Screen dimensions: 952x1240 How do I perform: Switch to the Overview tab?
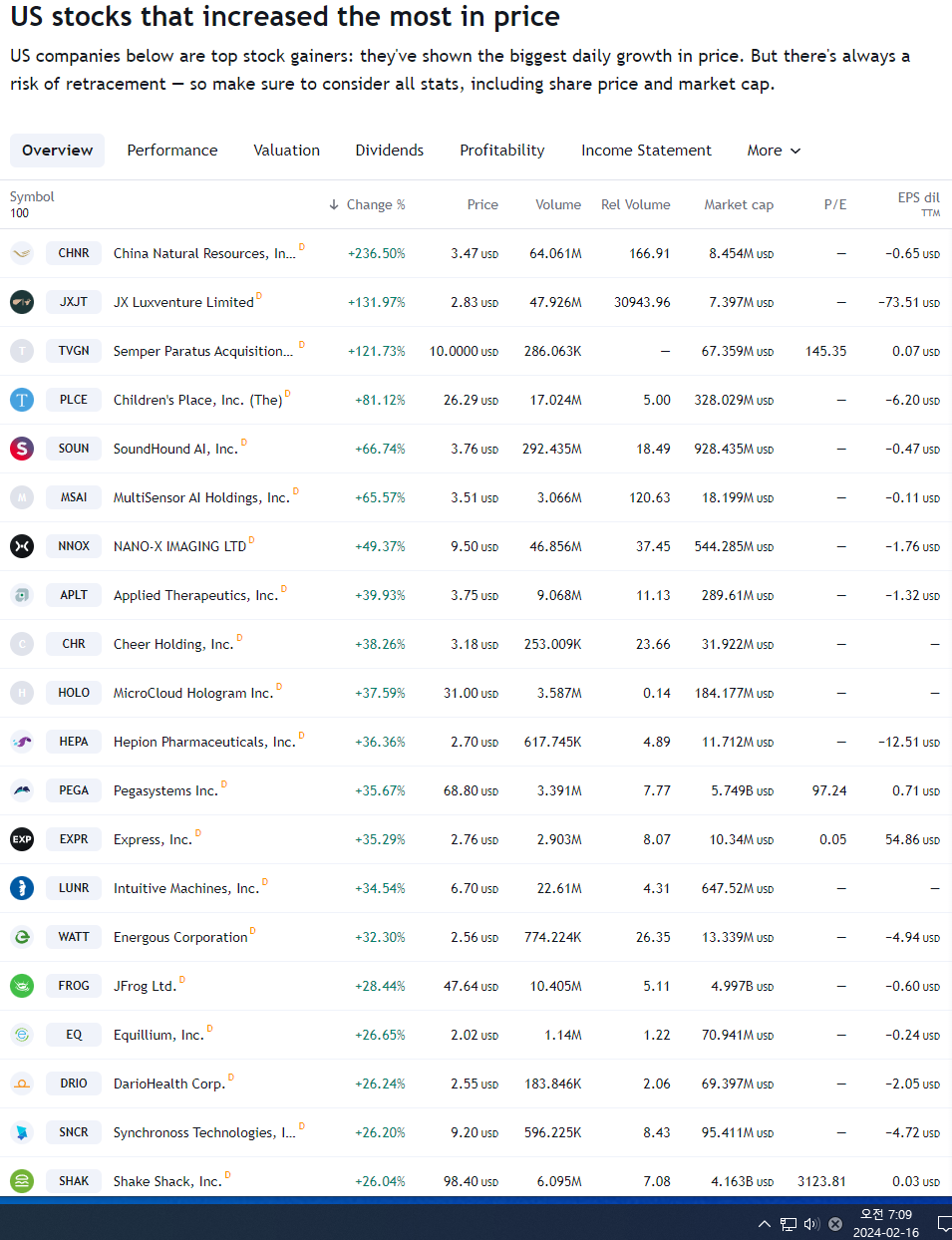point(58,151)
